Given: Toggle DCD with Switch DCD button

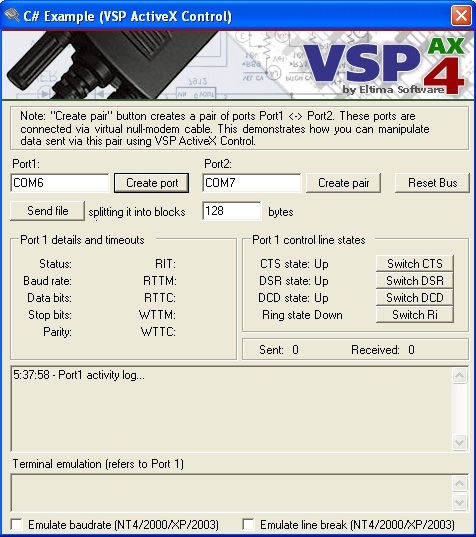Looking at the screenshot, I should 415,298.
